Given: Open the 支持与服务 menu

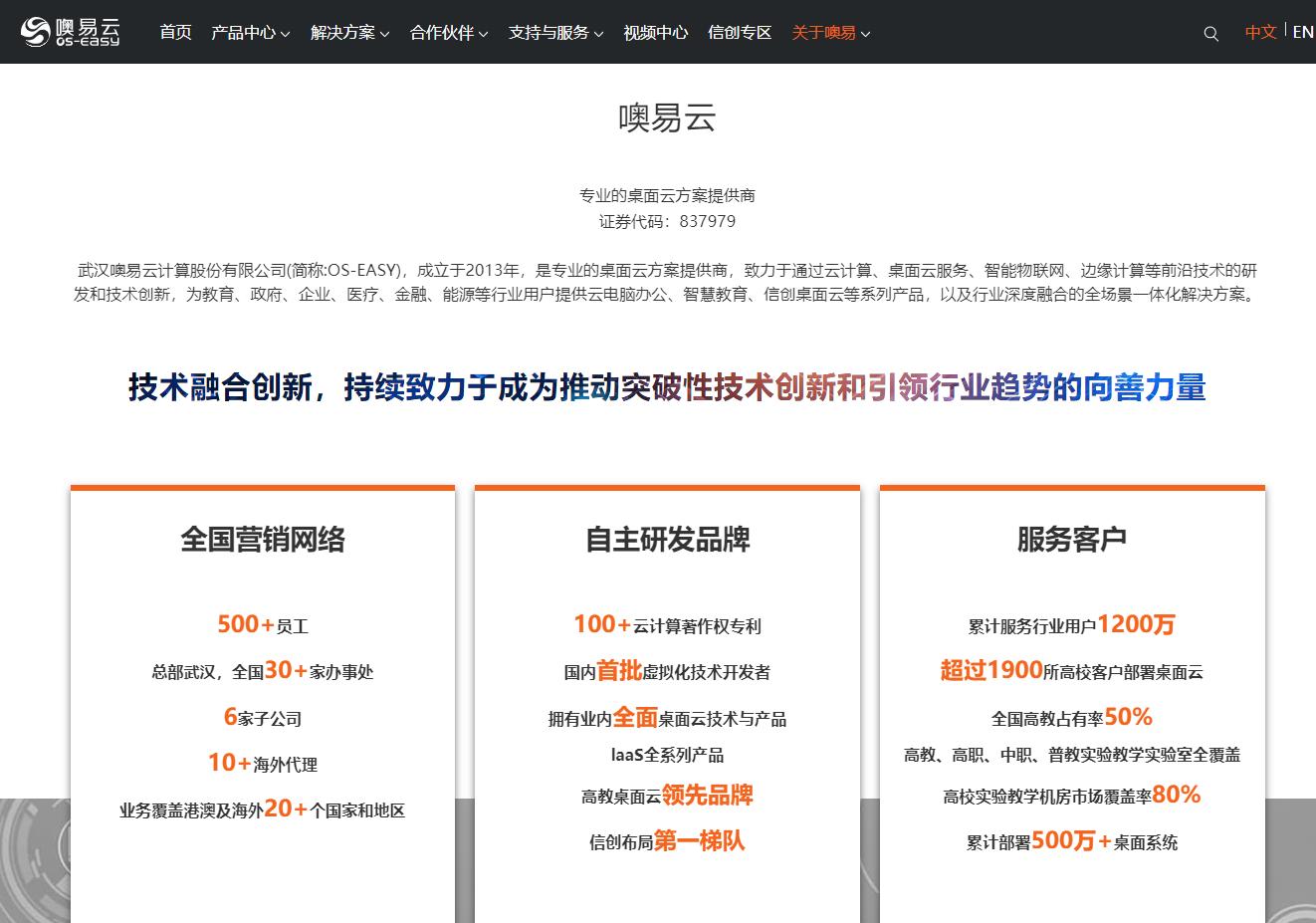Looking at the screenshot, I should (x=548, y=32).
